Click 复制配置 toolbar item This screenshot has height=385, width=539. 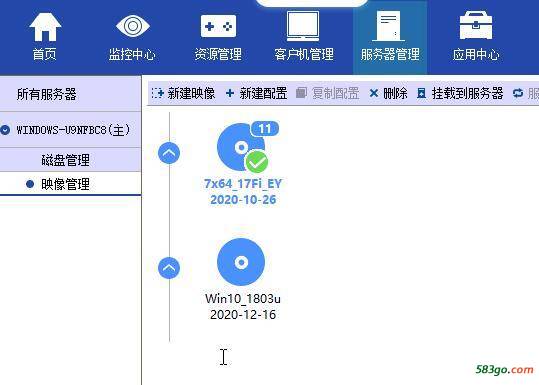[x=328, y=93]
